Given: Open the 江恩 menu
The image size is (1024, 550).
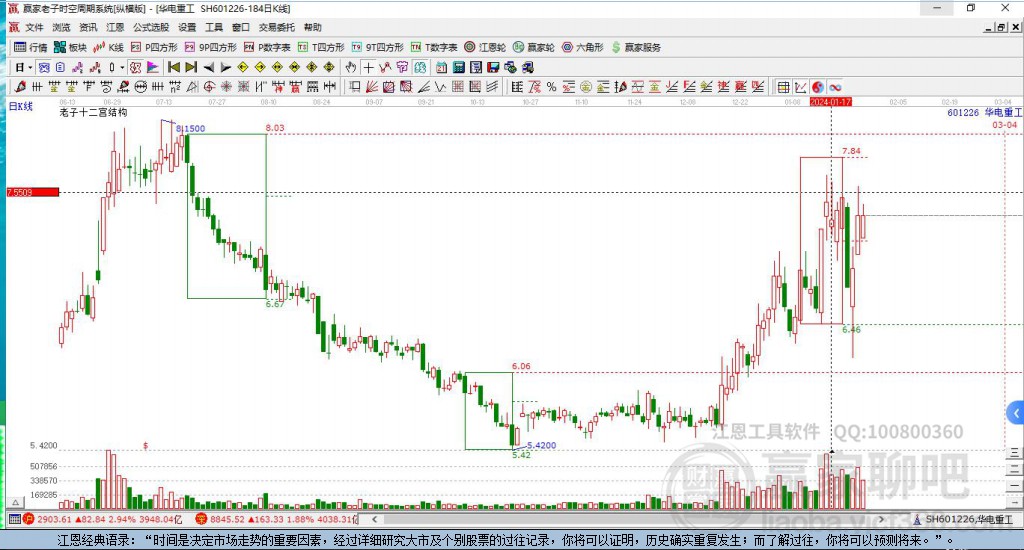Looking at the screenshot, I should [115, 27].
